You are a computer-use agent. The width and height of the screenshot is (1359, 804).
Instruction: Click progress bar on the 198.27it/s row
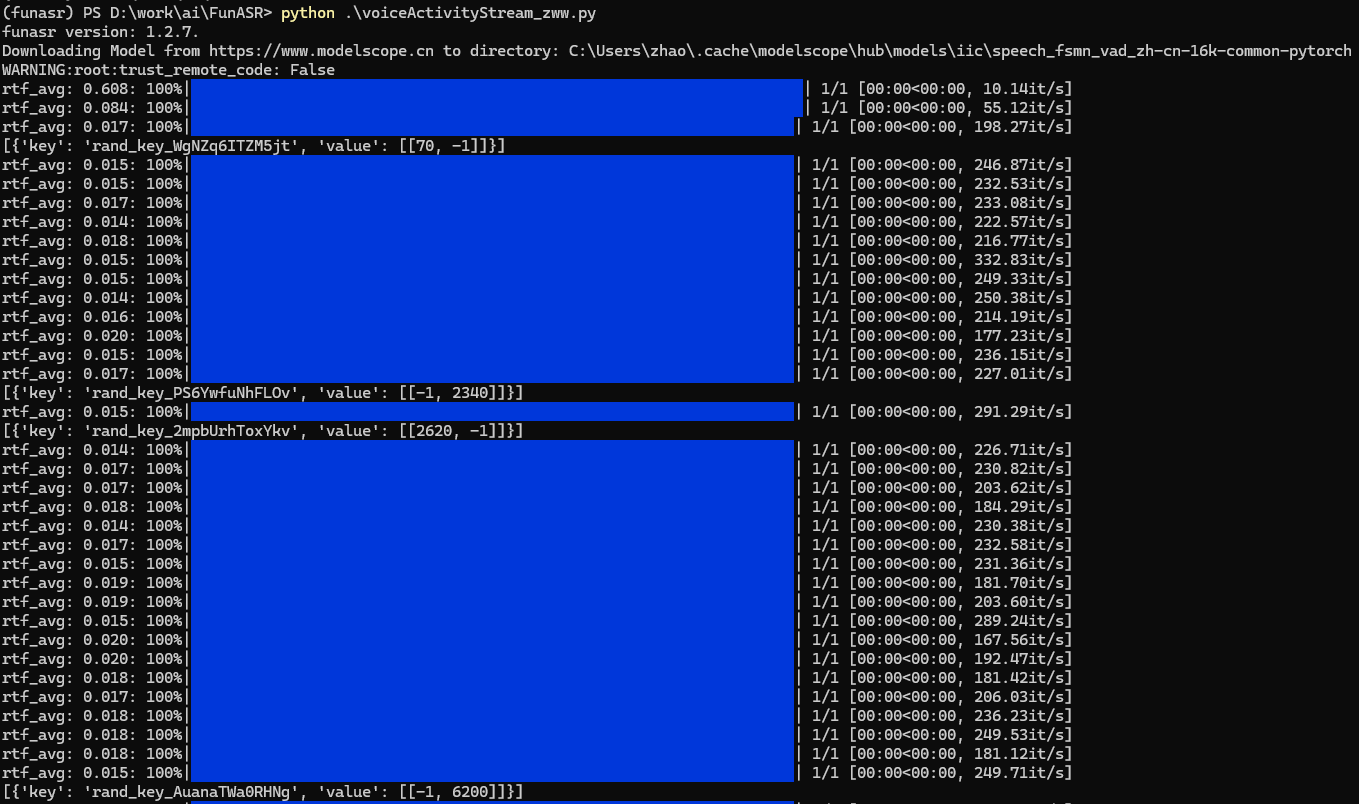click(x=492, y=127)
